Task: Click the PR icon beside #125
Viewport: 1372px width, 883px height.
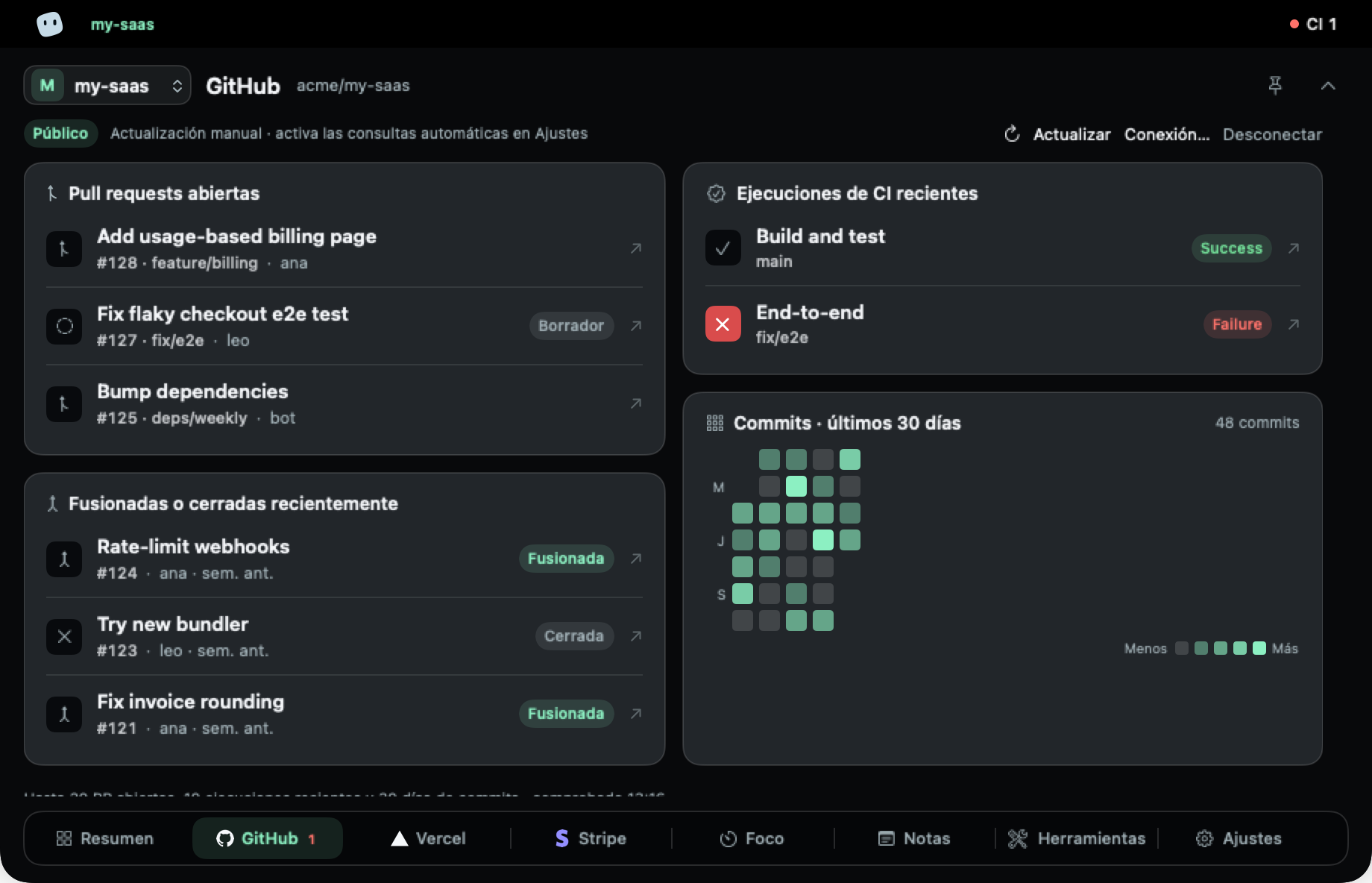Action: (64, 404)
